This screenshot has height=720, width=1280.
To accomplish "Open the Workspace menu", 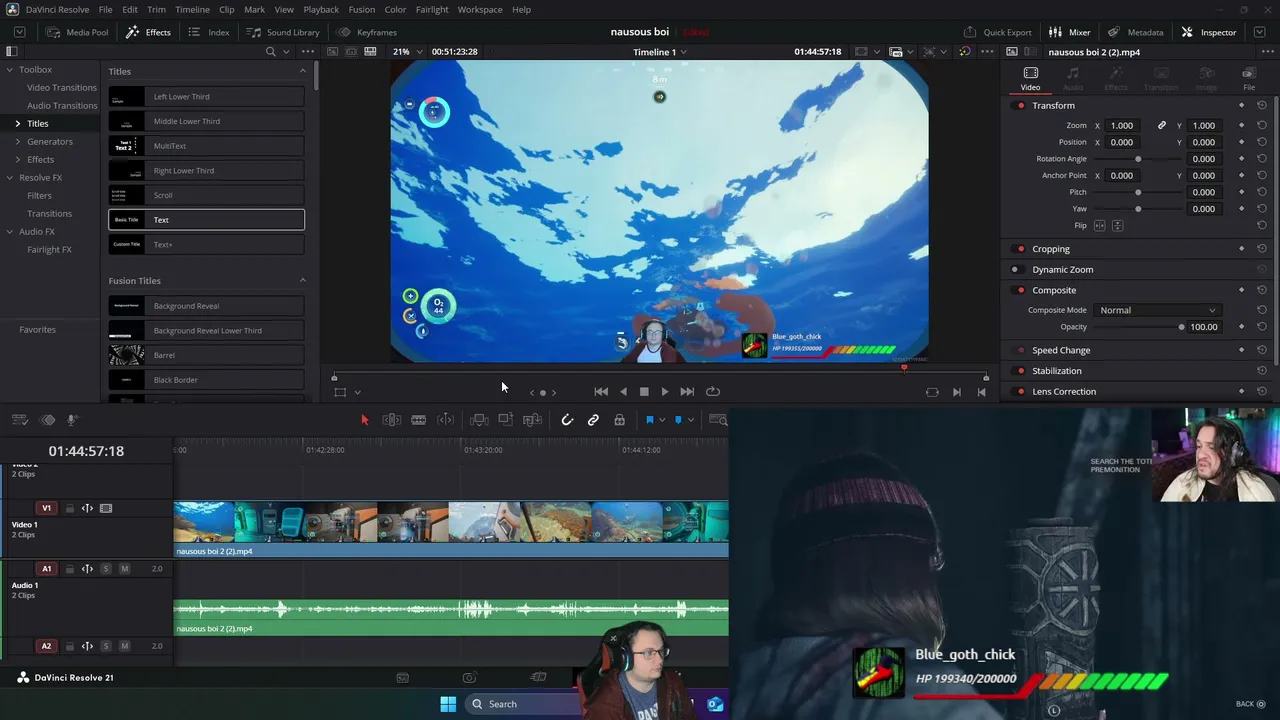I will click(480, 10).
